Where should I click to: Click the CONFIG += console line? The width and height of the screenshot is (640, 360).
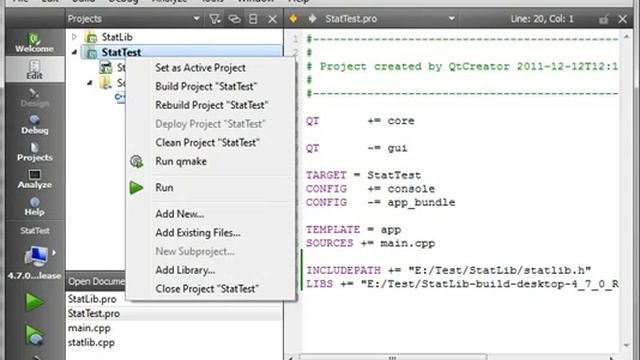tap(371, 189)
